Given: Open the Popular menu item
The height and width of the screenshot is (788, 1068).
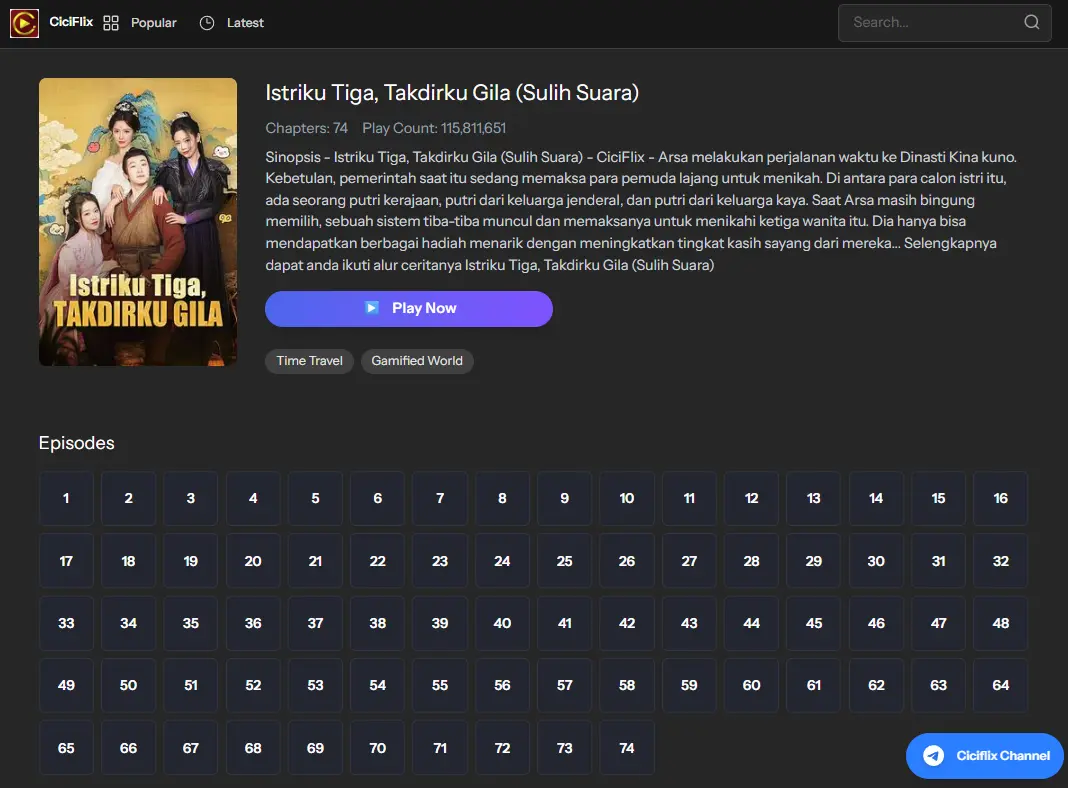Looking at the screenshot, I should click(154, 23).
